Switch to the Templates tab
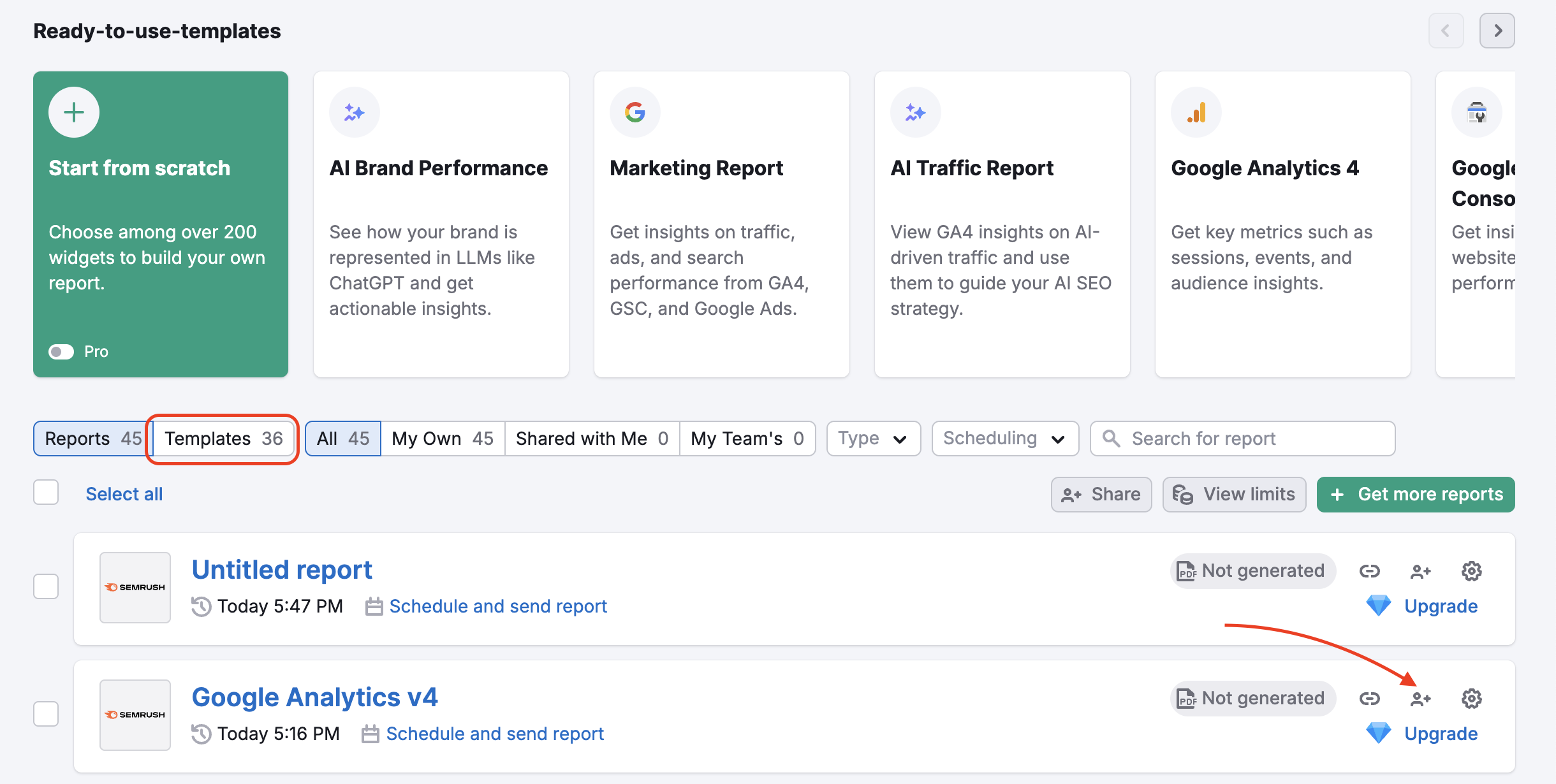1556x784 pixels. coord(221,439)
